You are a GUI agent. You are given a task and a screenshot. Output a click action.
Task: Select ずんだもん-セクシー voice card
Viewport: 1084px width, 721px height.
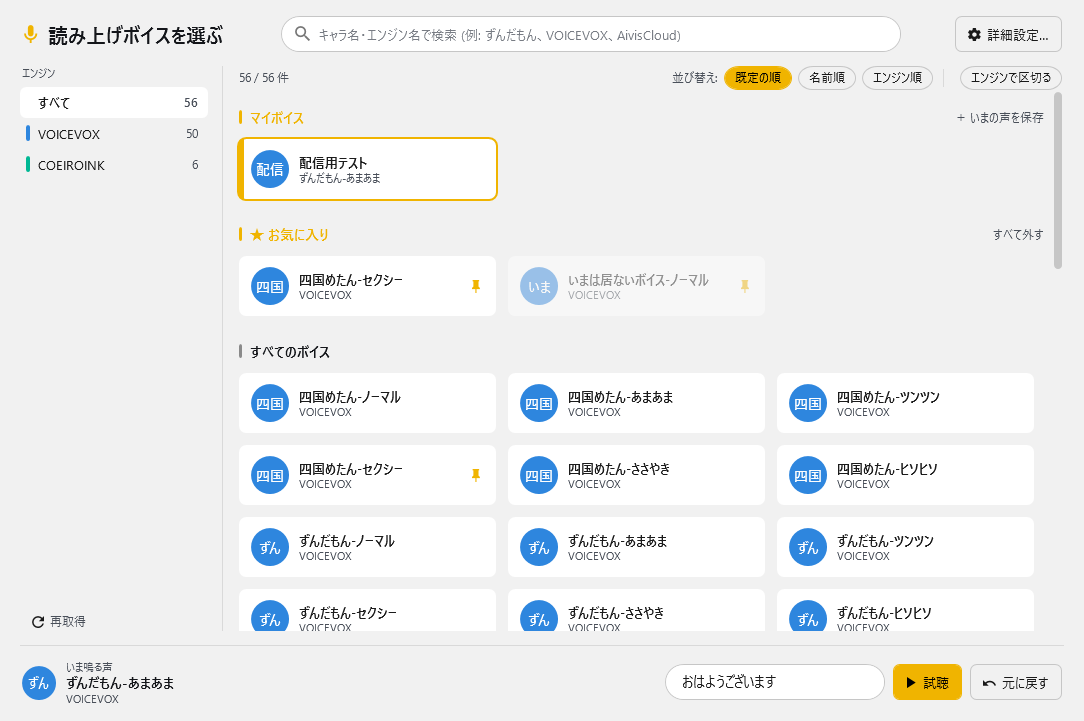tap(367, 610)
